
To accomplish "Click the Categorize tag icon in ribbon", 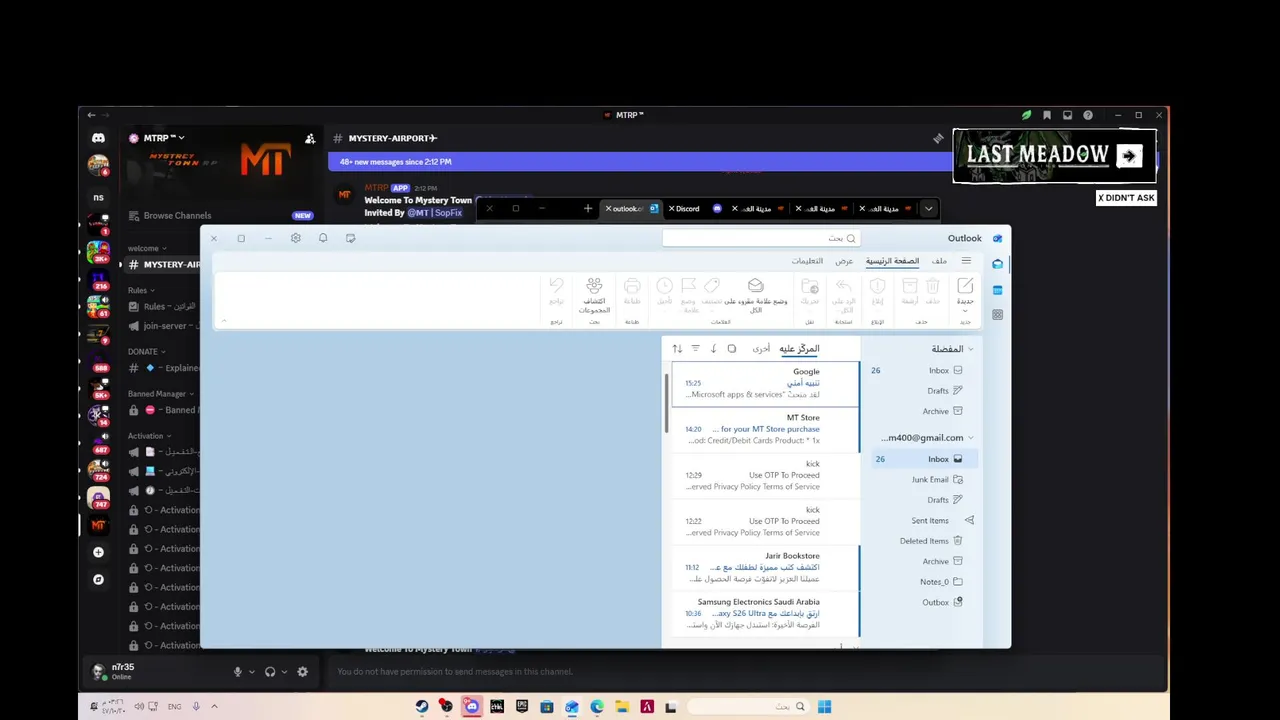I will click(x=712, y=286).
